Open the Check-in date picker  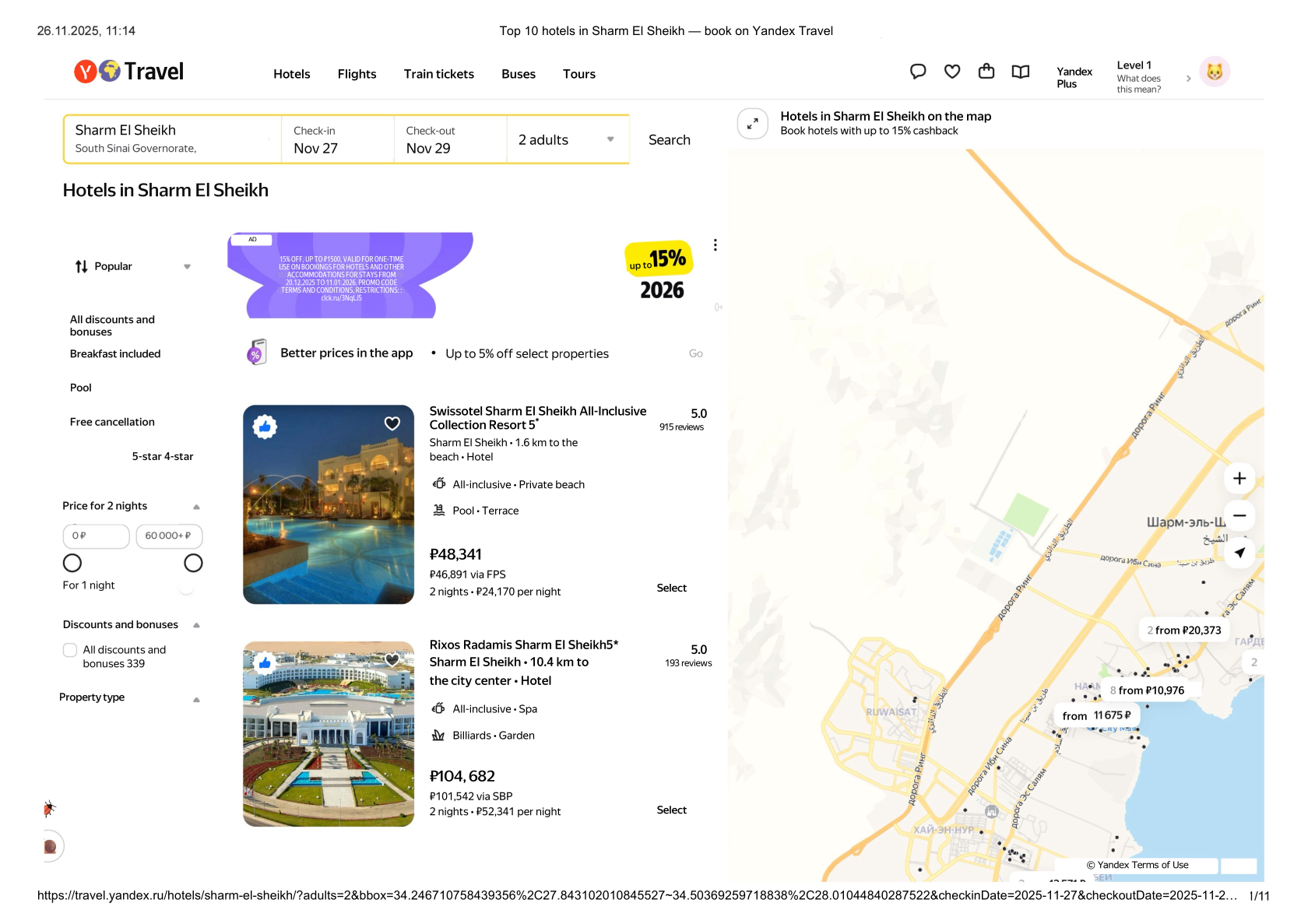[337, 140]
